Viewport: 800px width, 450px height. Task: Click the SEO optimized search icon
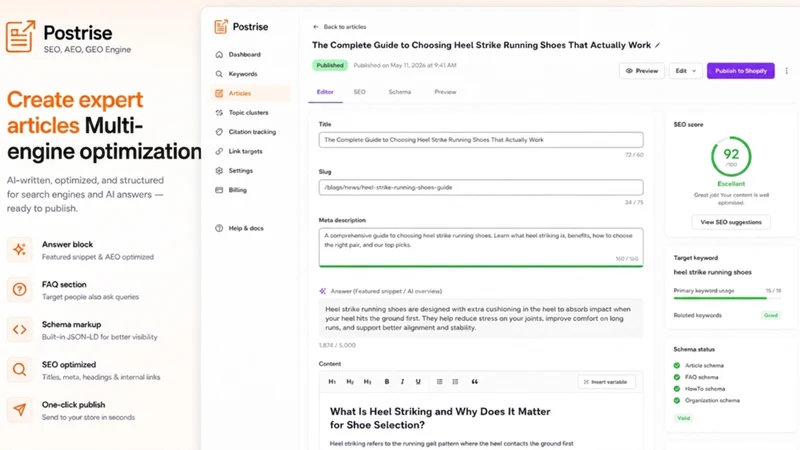pos(19,369)
